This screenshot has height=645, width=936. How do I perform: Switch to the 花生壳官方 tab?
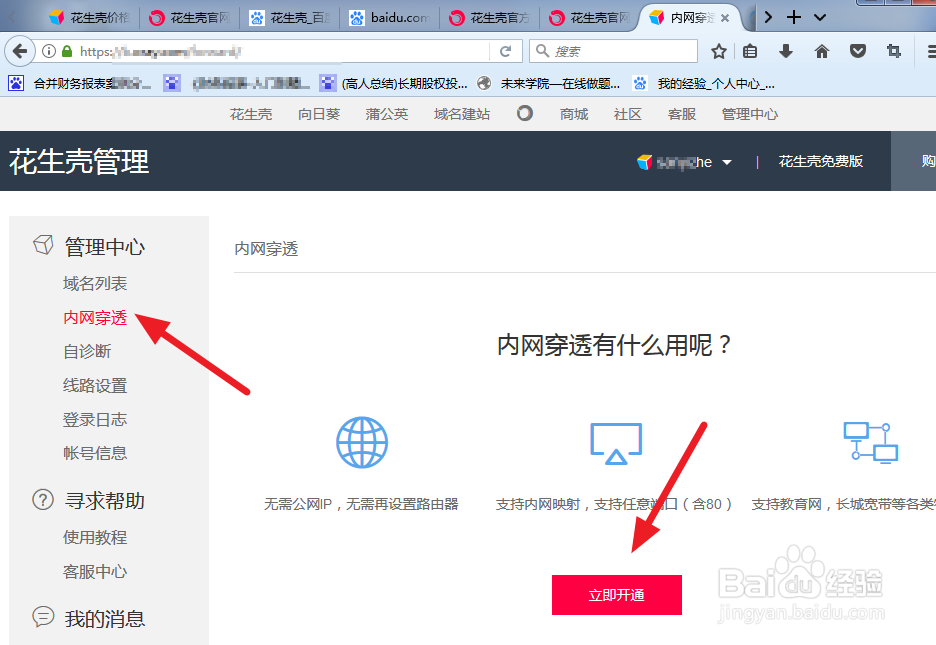click(489, 18)
